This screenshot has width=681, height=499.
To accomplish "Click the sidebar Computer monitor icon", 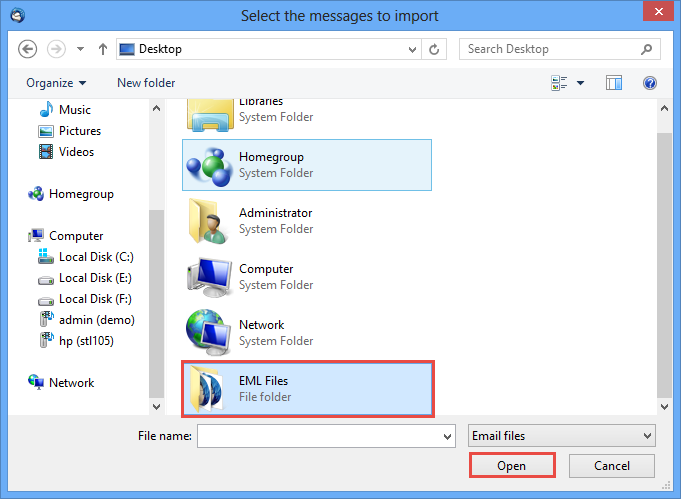I will point(36,235).
